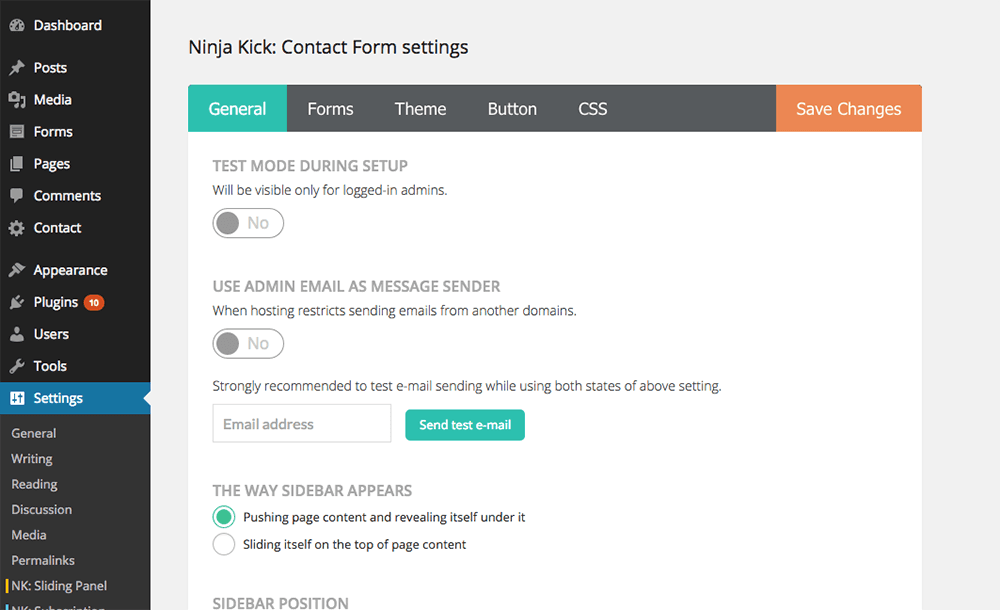The image size is (1000, 610).
Task: Open the CSS tab
Action: [x=592, y=108]
